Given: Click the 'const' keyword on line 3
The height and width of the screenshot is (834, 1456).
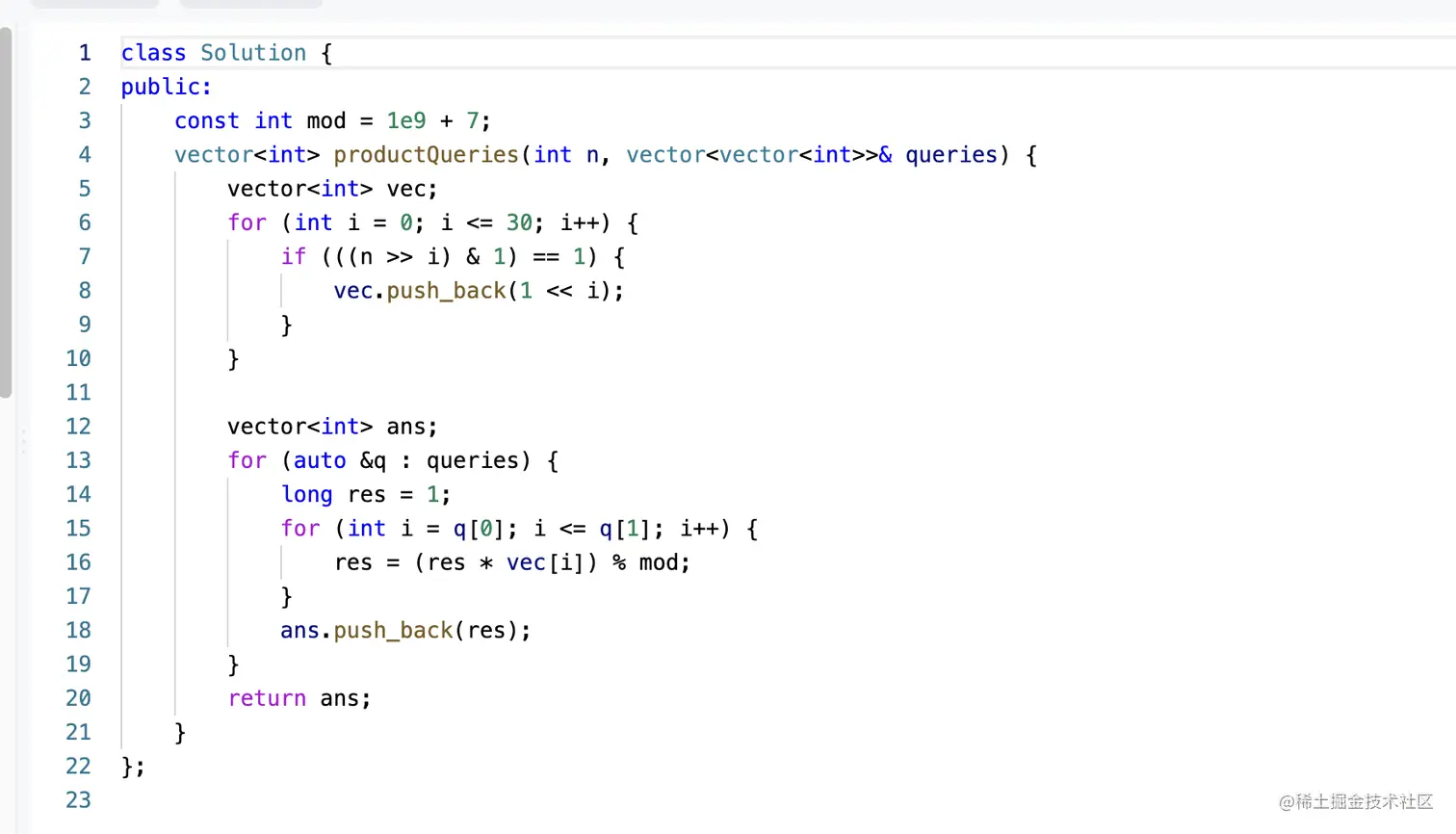Looking at the screenshot, I should coord(207,120).
